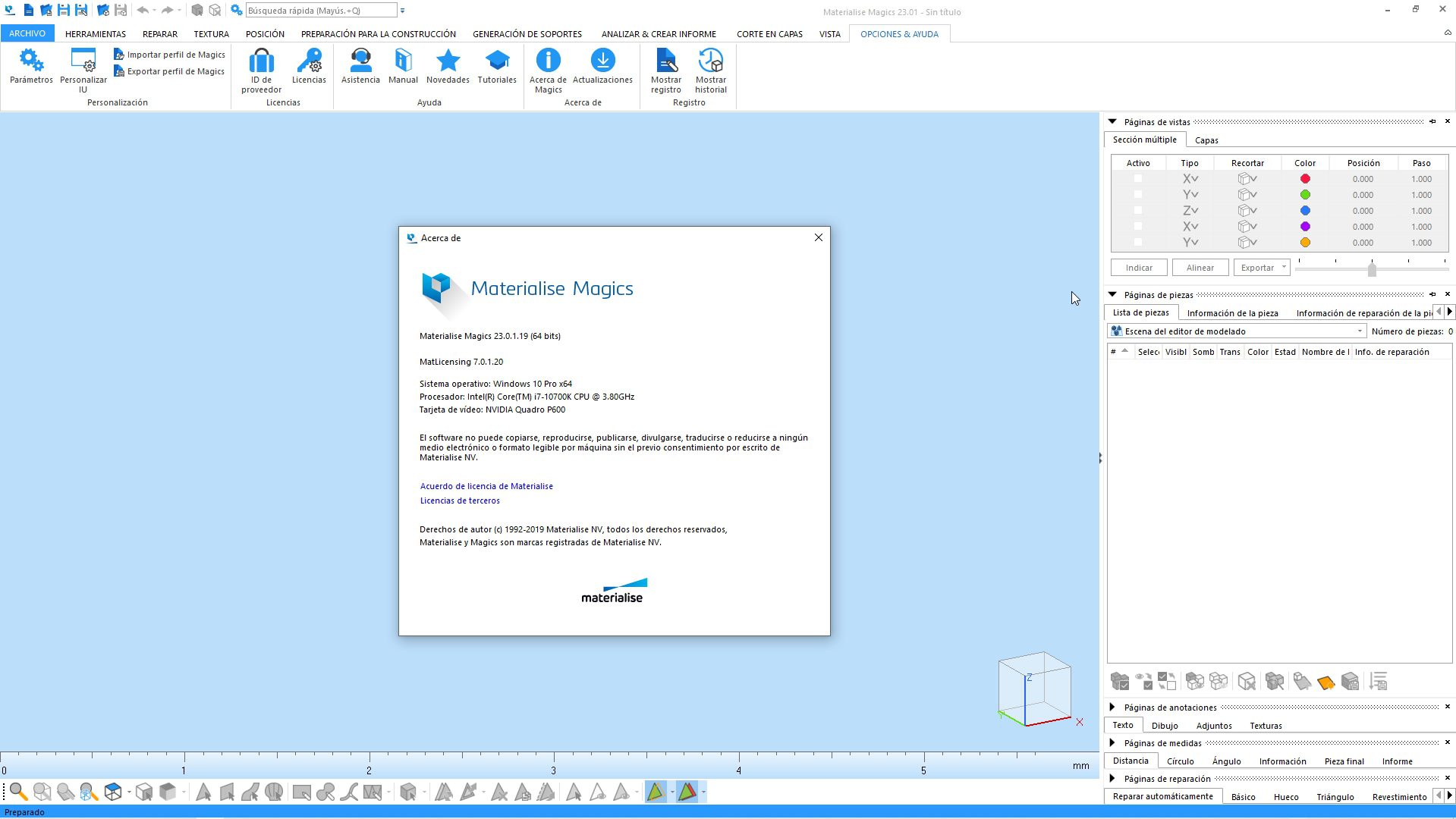The height and width of the screenshot is (819, 1456).
Task: Enable the first X section checkbox
Action: (x=1137, y=179)
